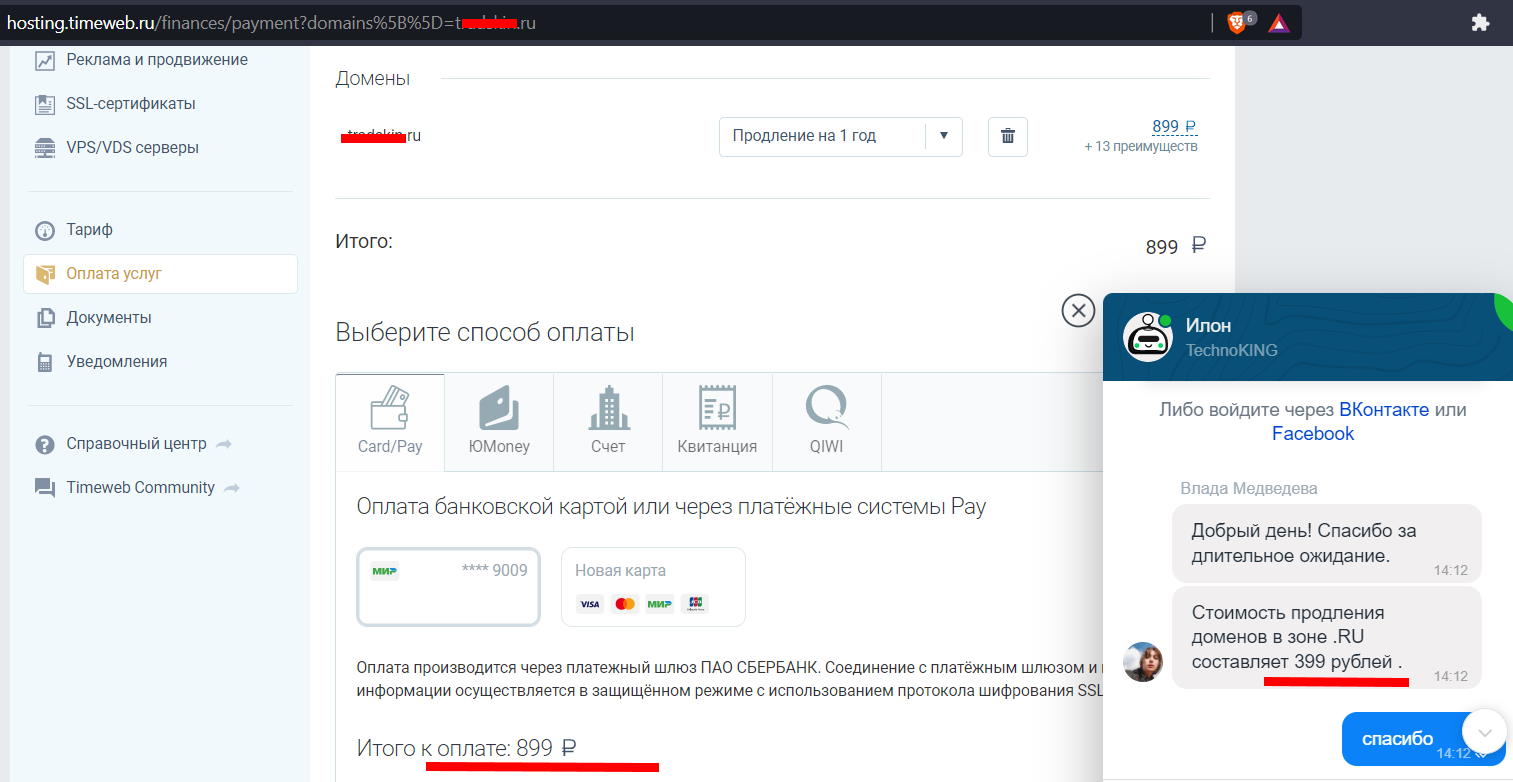
Task: Select the ЮMoney payment tab
Action: click(499, 422)
